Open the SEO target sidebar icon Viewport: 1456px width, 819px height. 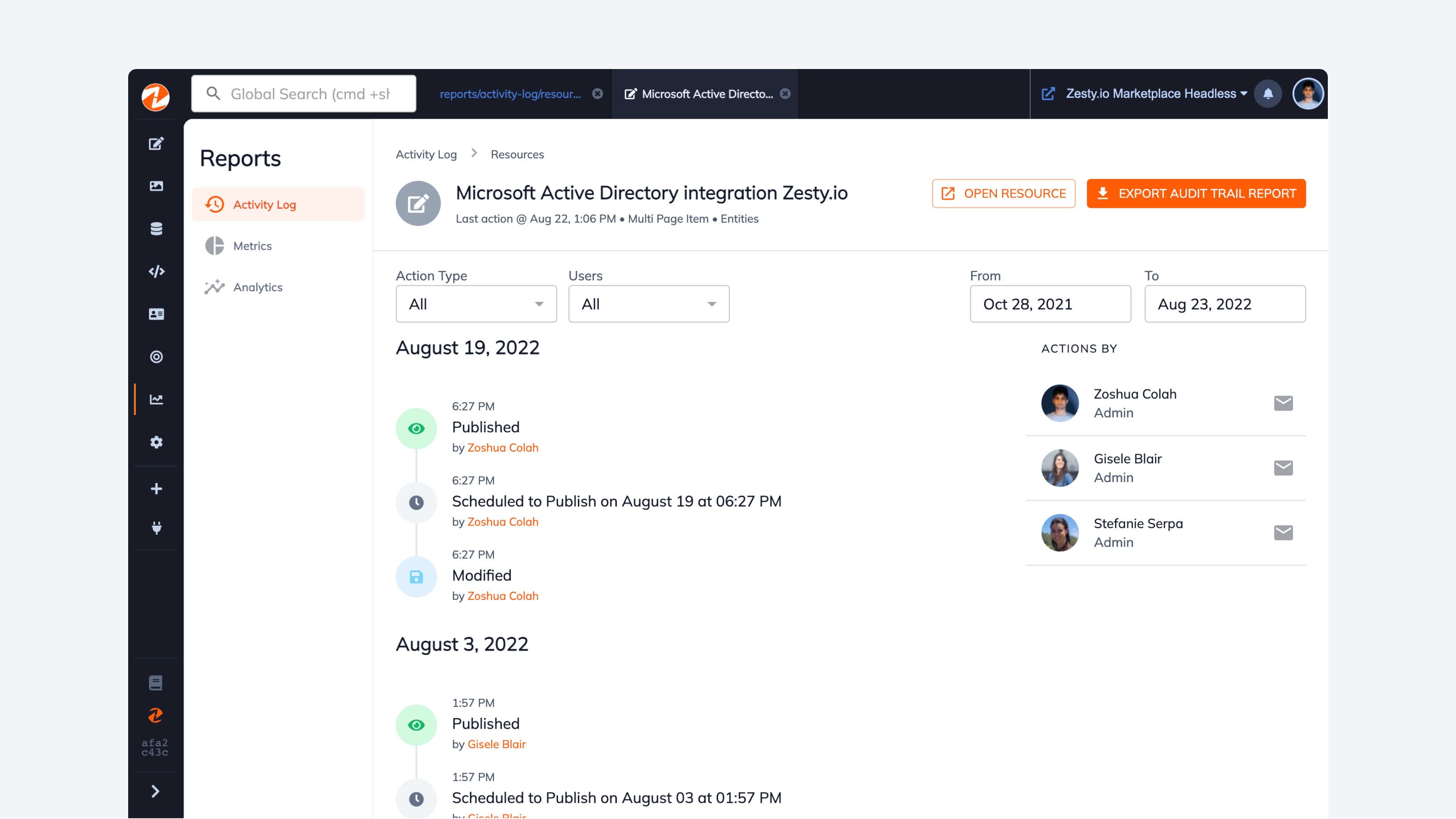coord(156,357)
